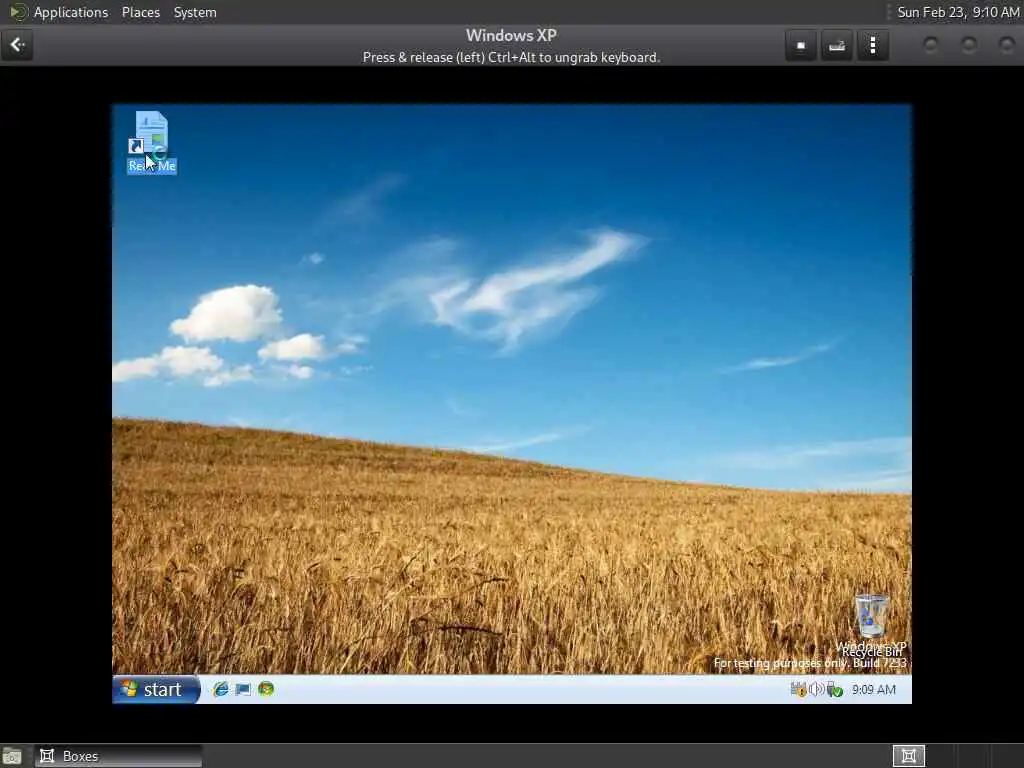Viewport: 1024px width, 768px height.
Task: Launch Internet Explorer from Quick Launch
Action: 221,690
